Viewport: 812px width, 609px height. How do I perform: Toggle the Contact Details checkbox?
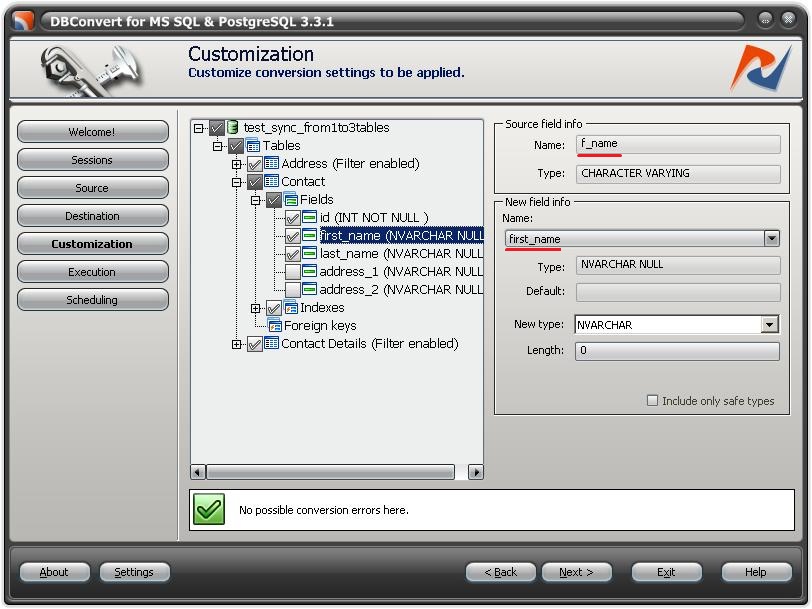(x=254, y=344)
